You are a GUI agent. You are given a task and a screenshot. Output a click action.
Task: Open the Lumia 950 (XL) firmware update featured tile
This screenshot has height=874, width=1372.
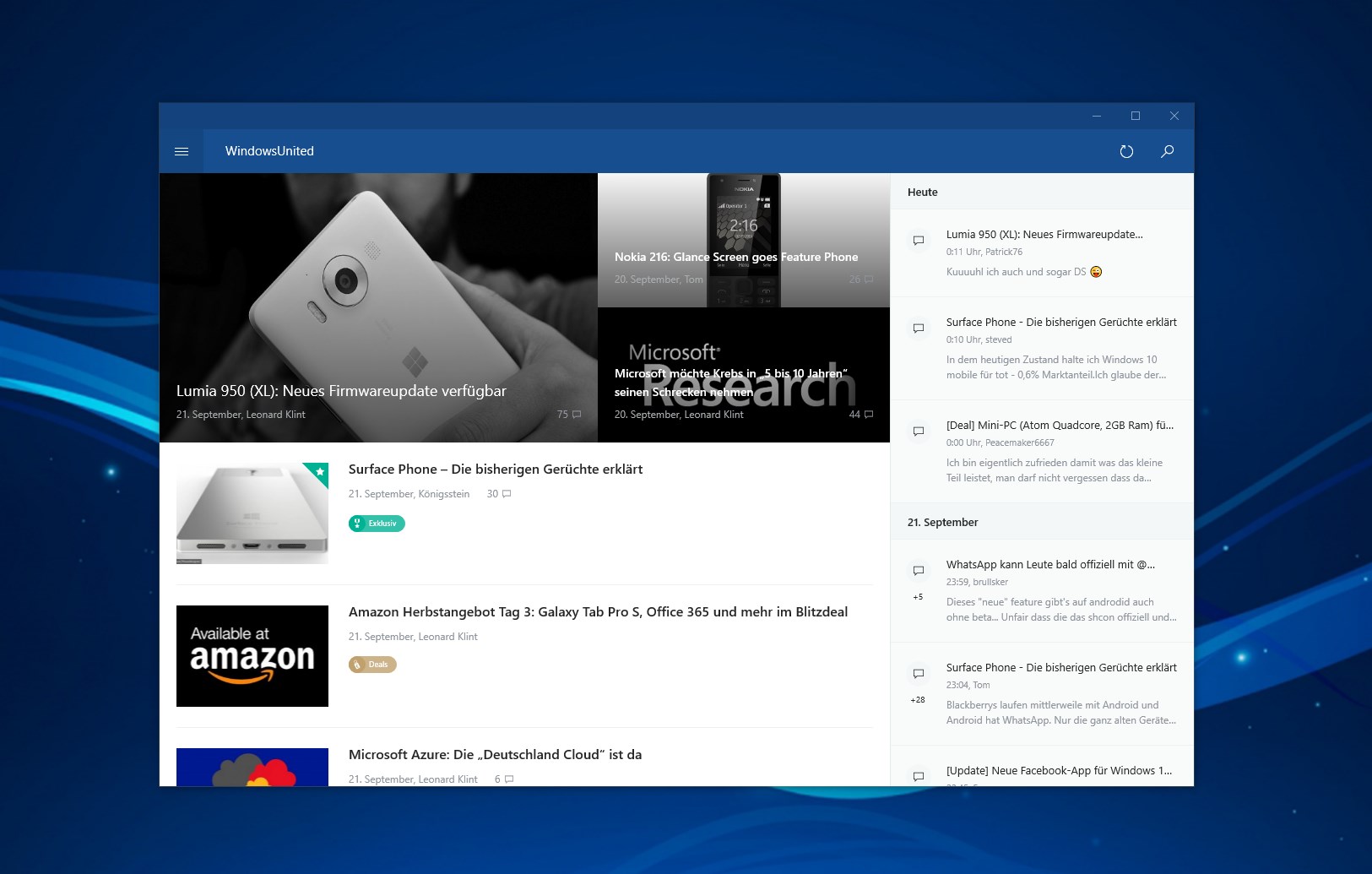point(378,307)
